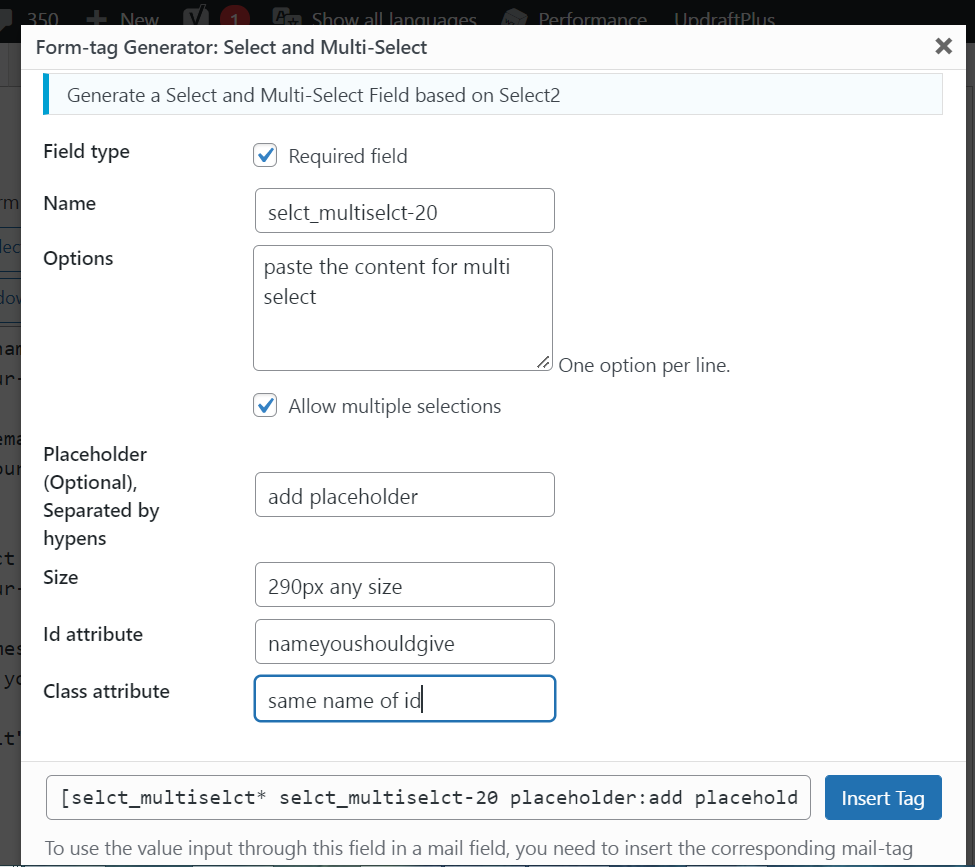The width and height of the screenshot is (975, 867).
Task: Click the generated shortcode tag field
Action: (x=429, y=798)
